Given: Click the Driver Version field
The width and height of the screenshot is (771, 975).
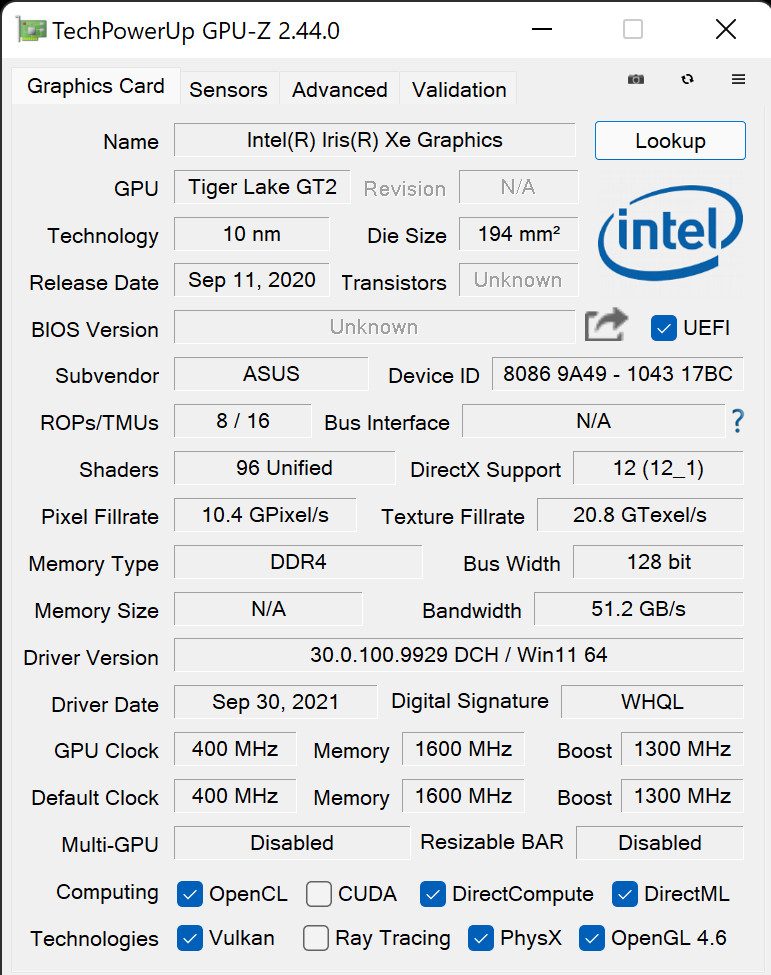Looking at the screenshot, I should click(458, 655).
